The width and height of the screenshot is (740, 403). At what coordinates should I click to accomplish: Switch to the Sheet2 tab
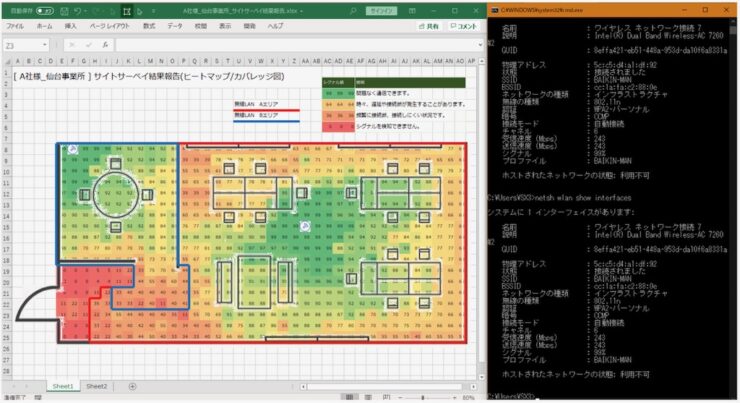tap(96, 386)
